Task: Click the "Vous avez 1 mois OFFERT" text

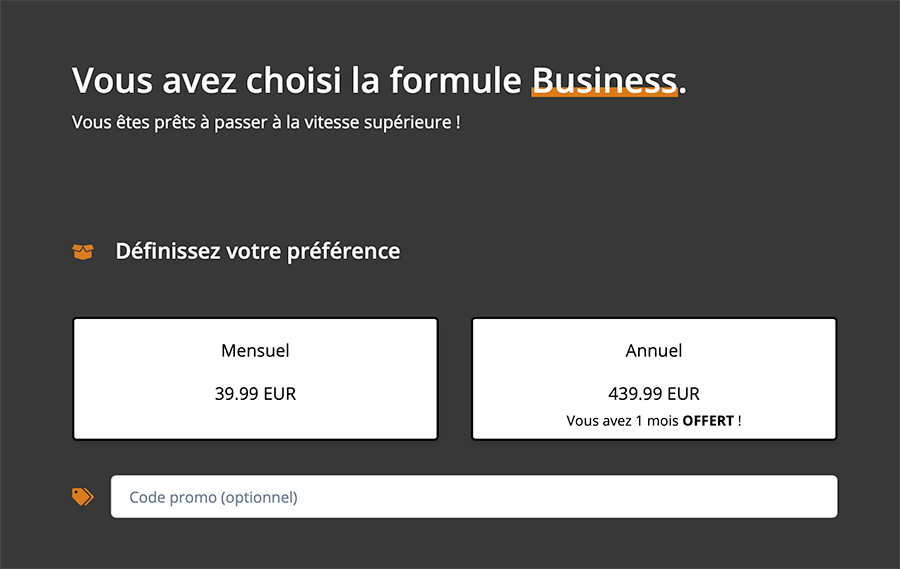Action: coord(654,421)
